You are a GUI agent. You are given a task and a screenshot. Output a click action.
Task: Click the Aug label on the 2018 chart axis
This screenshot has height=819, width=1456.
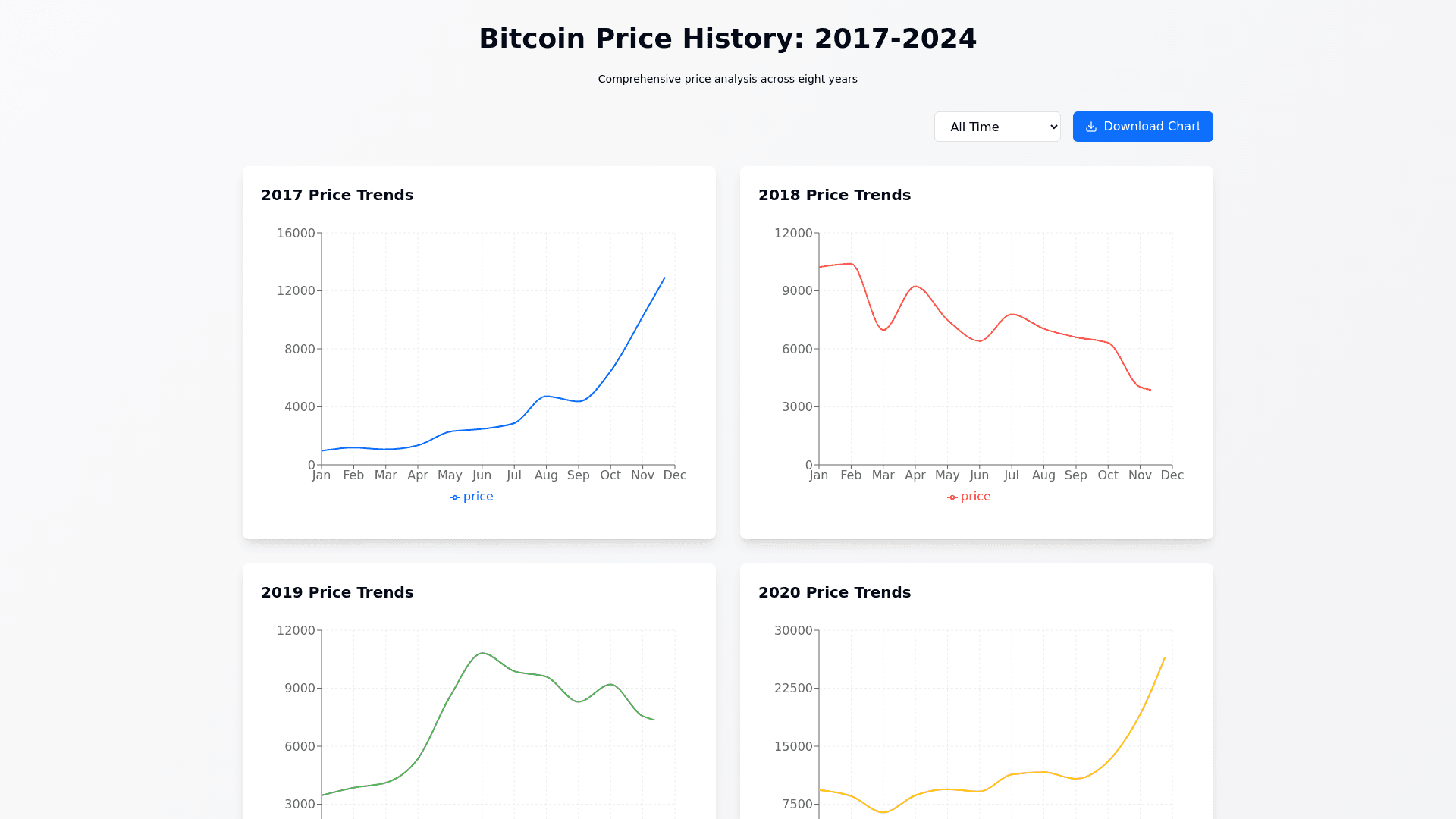(x=1043, y=475)
